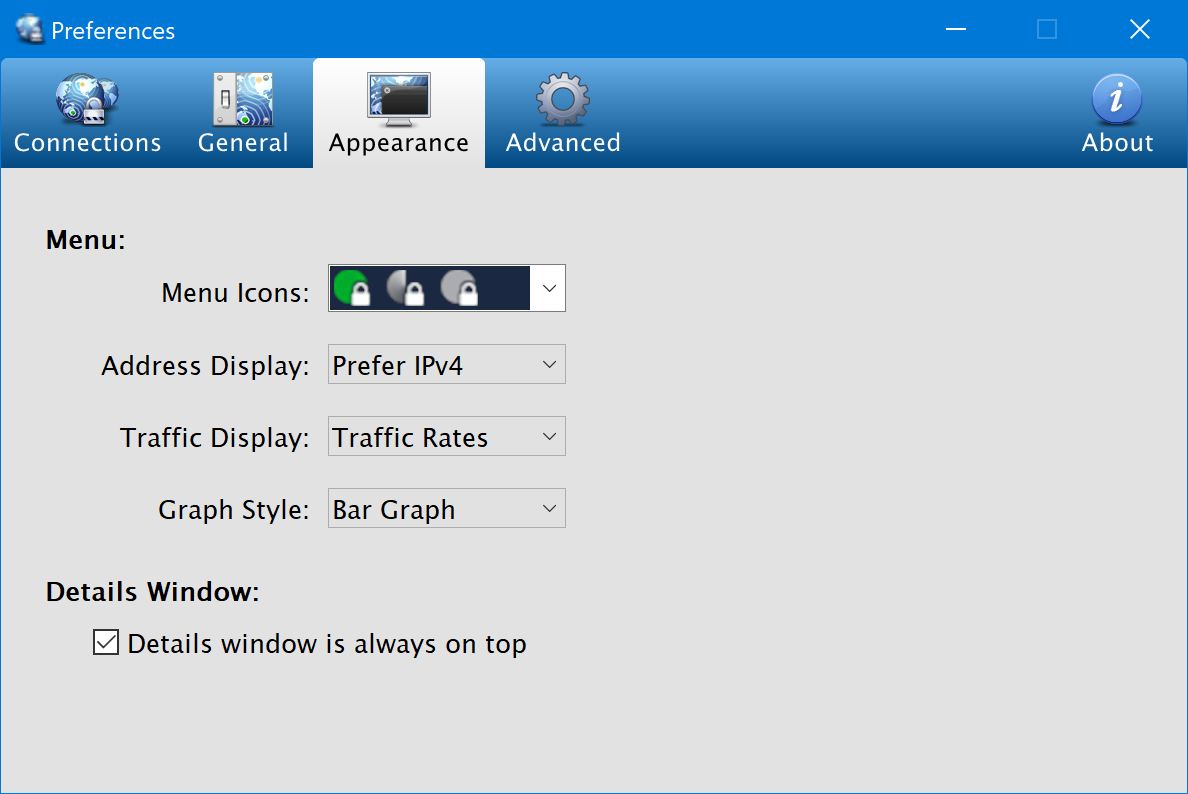Click the green lock menu icon preview

click(352, 288)
